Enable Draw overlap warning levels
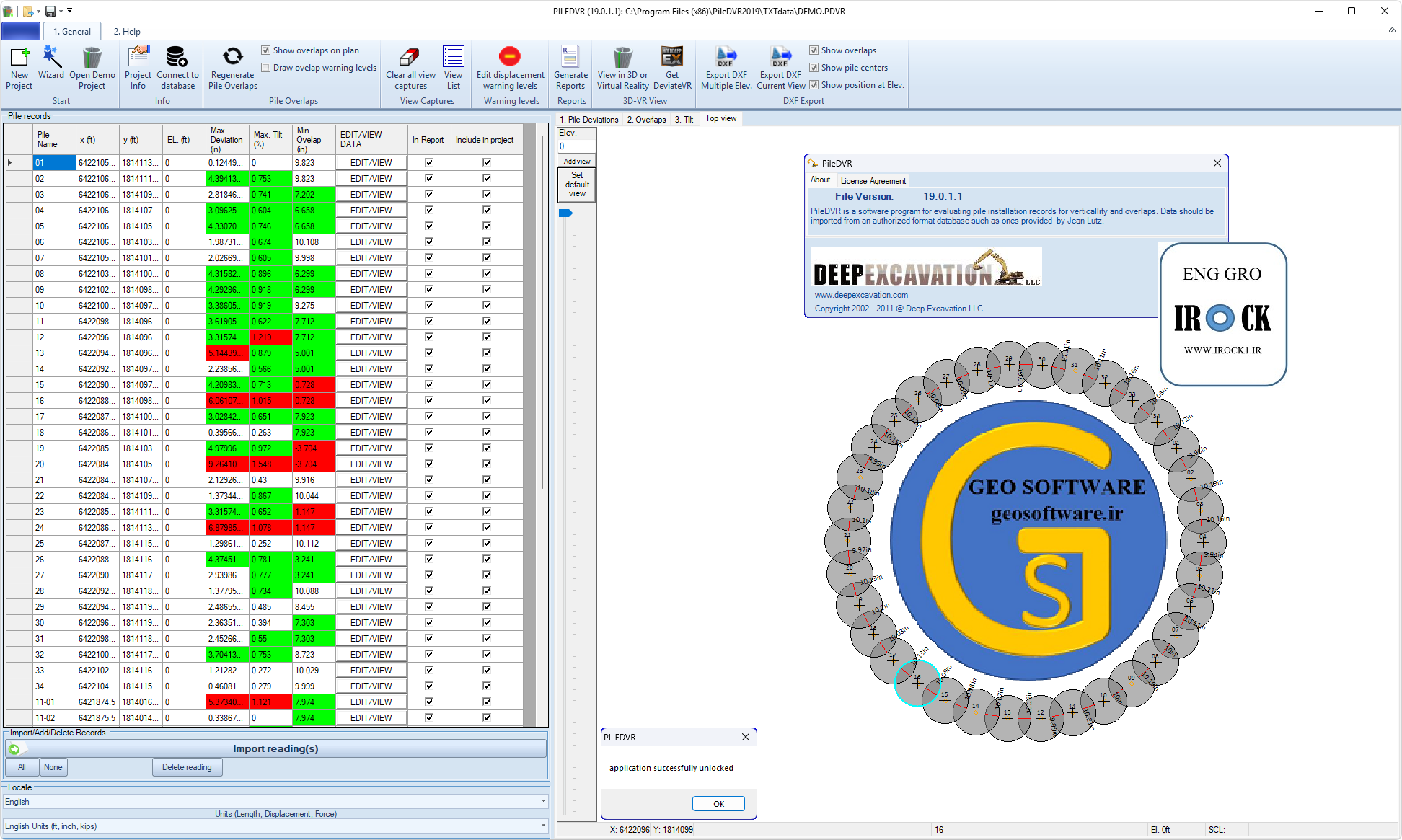The image size is (1402, 840). pos(266,68)
